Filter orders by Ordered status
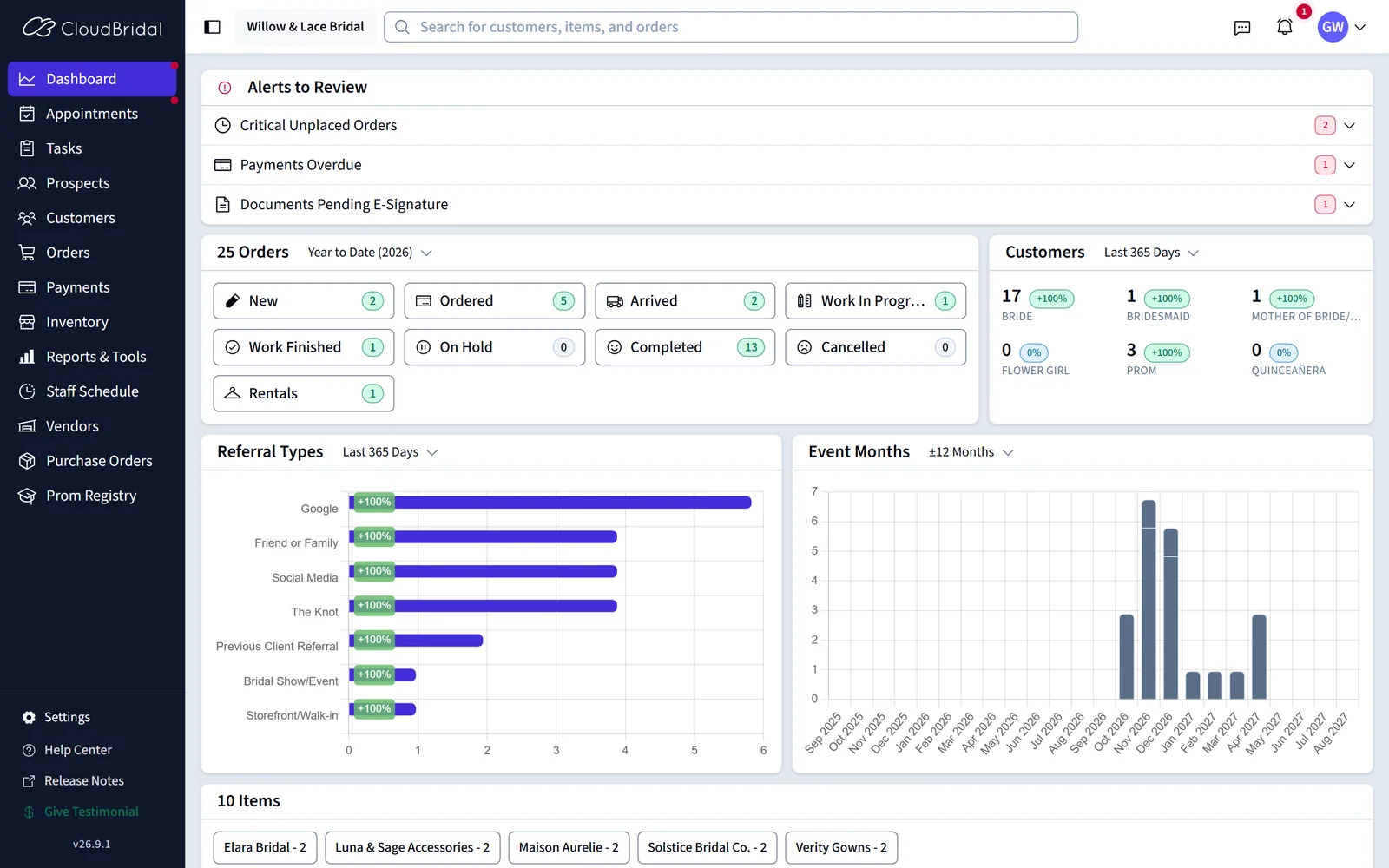 click(x=495, y=301)
